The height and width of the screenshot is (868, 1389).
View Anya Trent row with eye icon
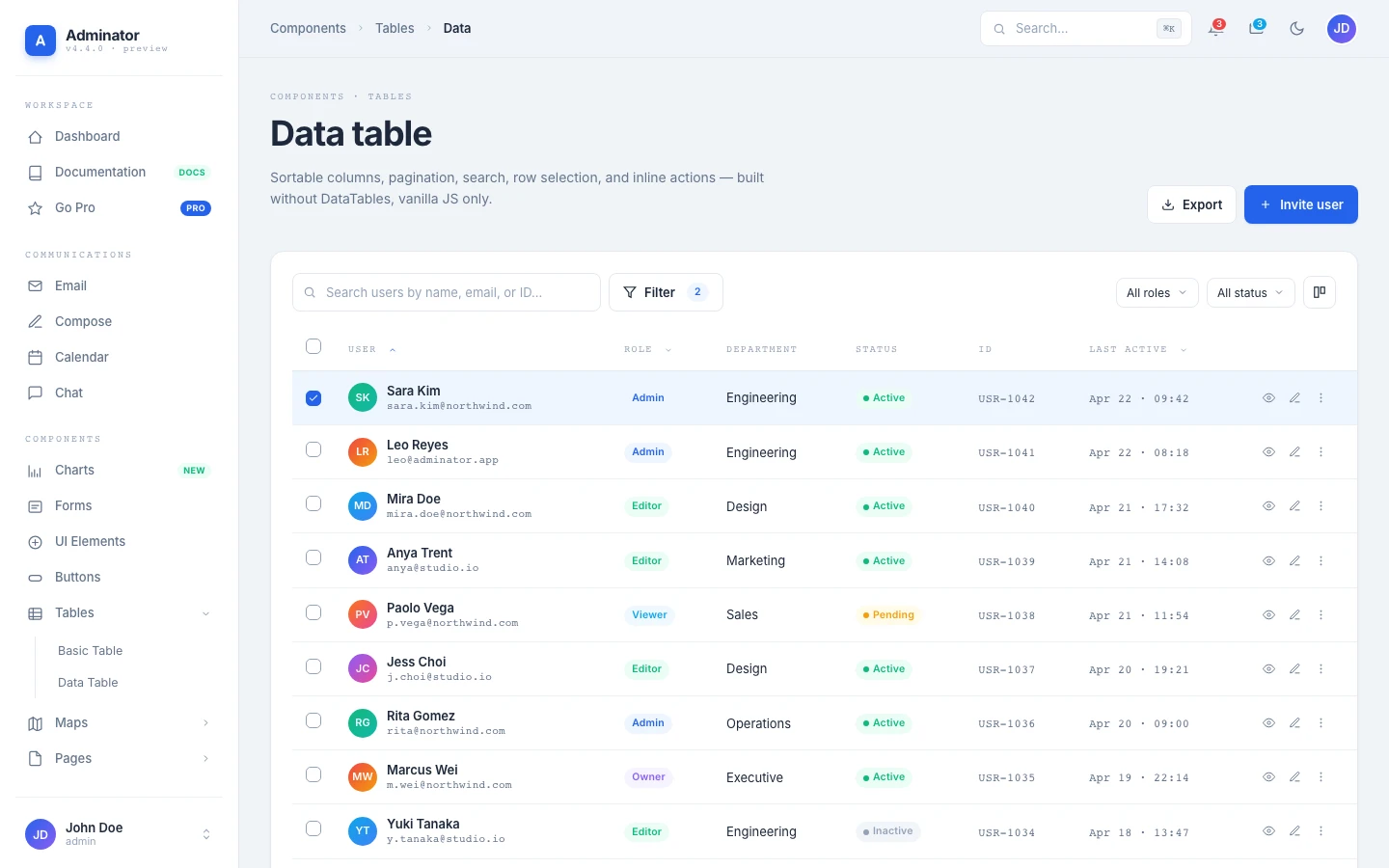(x=1269, y=561)
